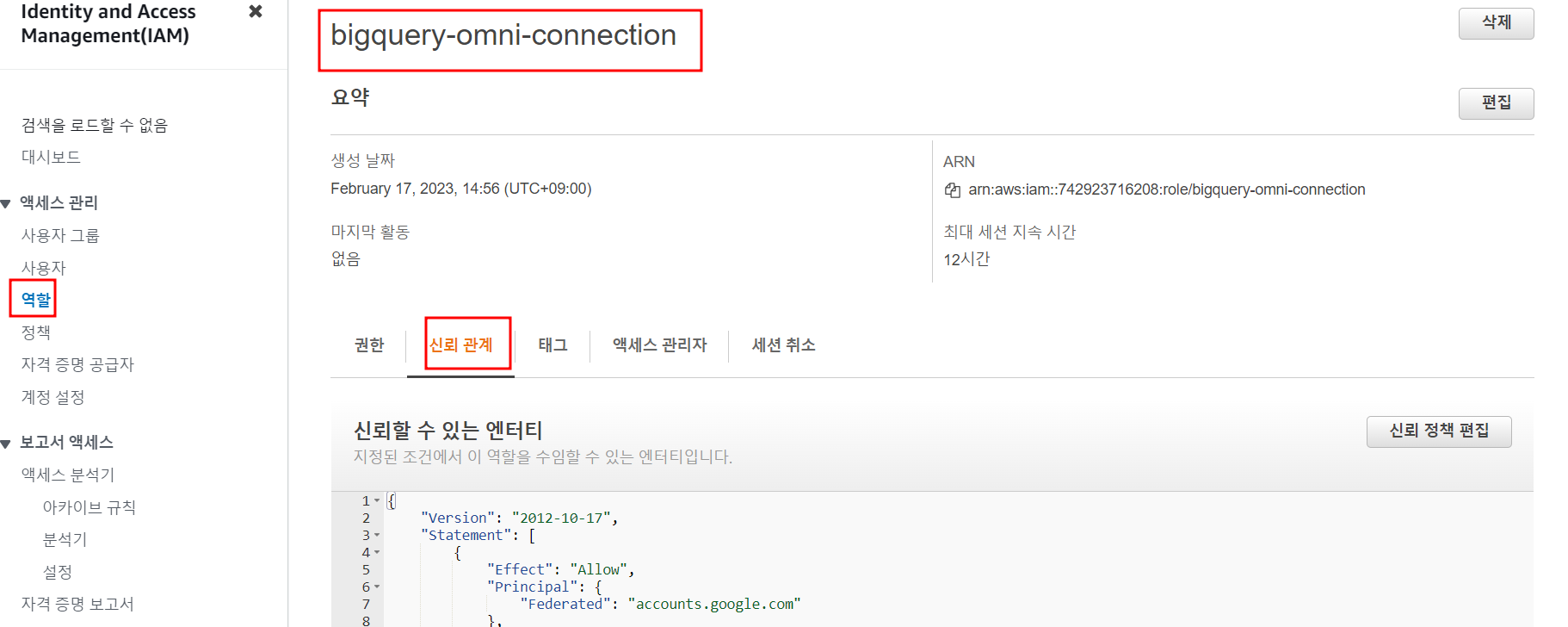The image size is (1568, 627).
Task: Open 사용자 in the sidebar
Action: pos(43,269)
